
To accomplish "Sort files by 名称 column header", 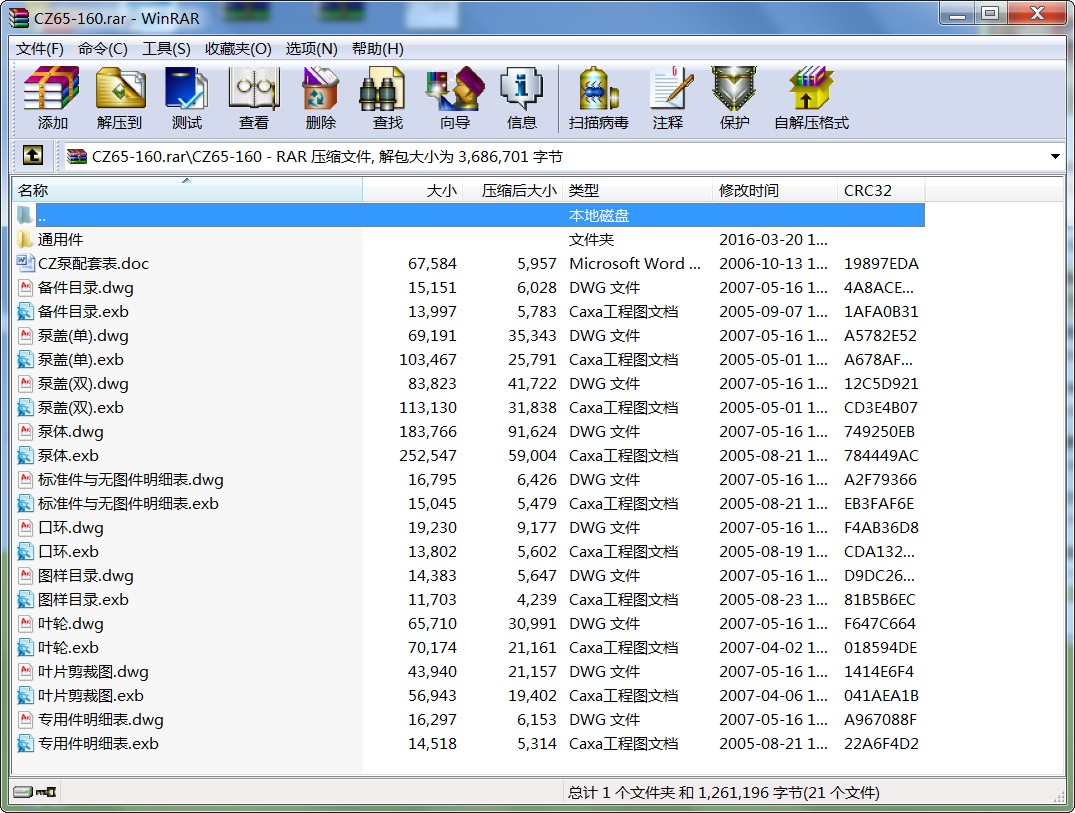I will 186,190.
